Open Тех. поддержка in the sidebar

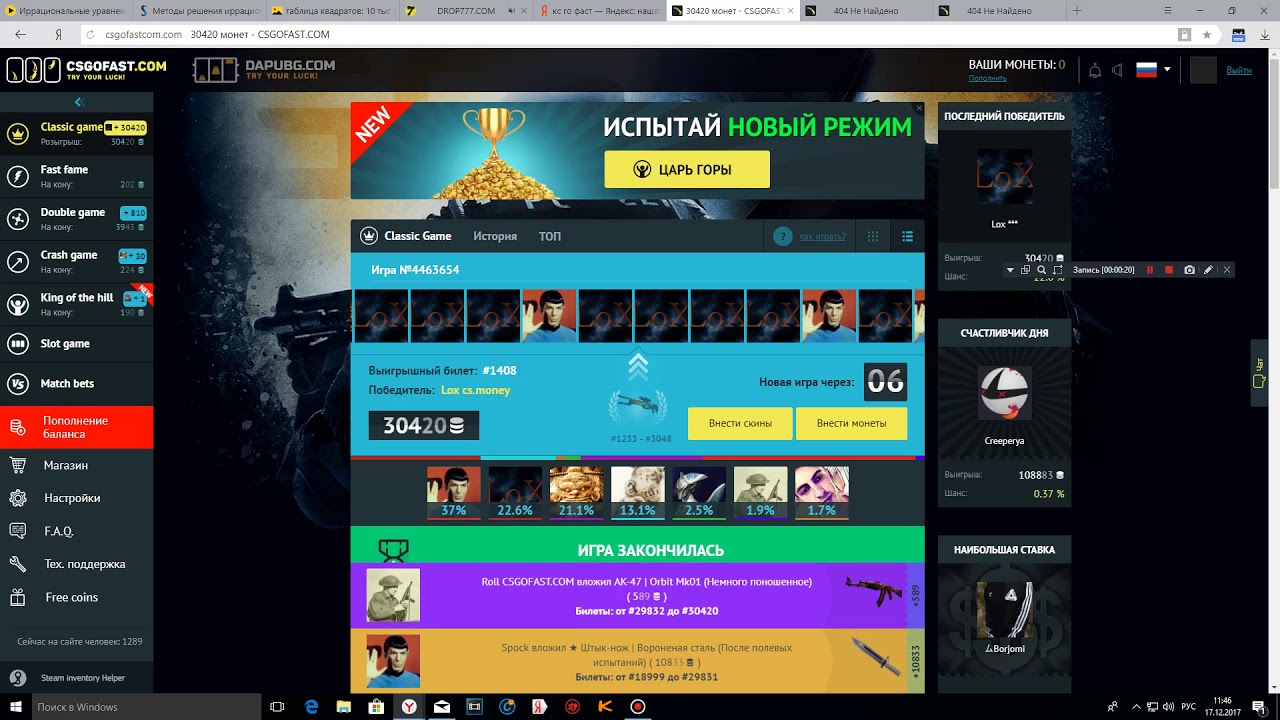tap(77, 564)
